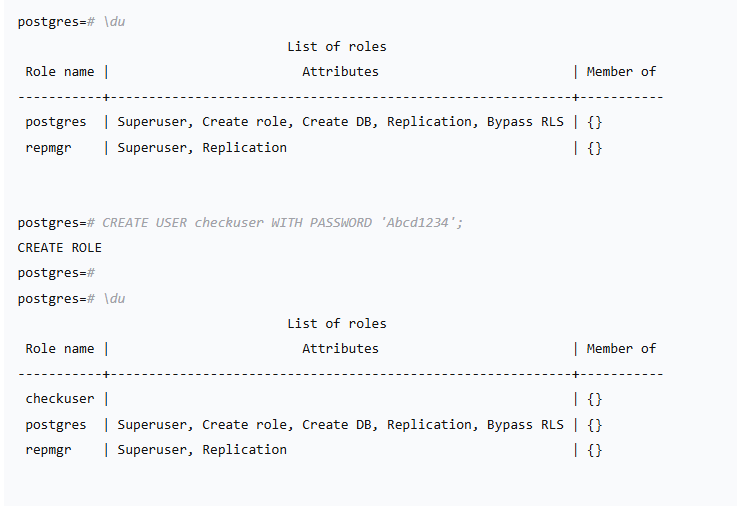Click 'Member of' header in first table
The image size is (737, 506).
[x=621, y=71]
